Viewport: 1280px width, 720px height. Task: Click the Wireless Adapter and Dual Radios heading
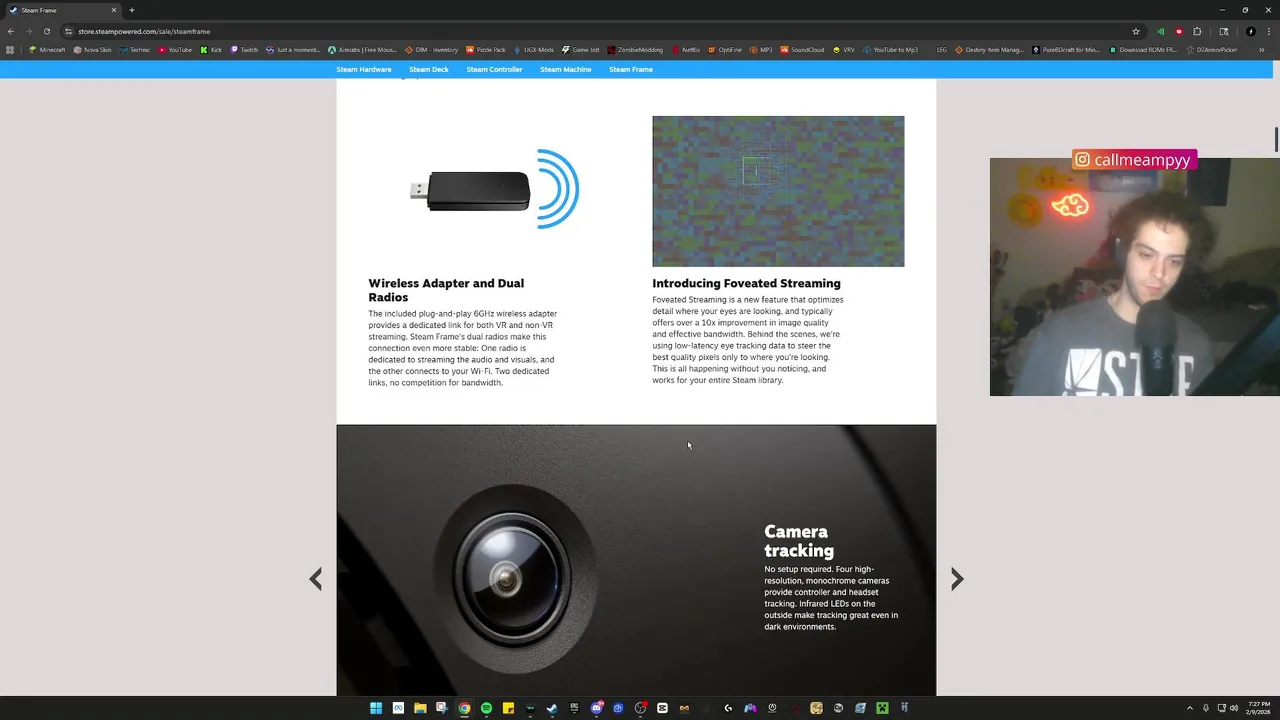446,290
